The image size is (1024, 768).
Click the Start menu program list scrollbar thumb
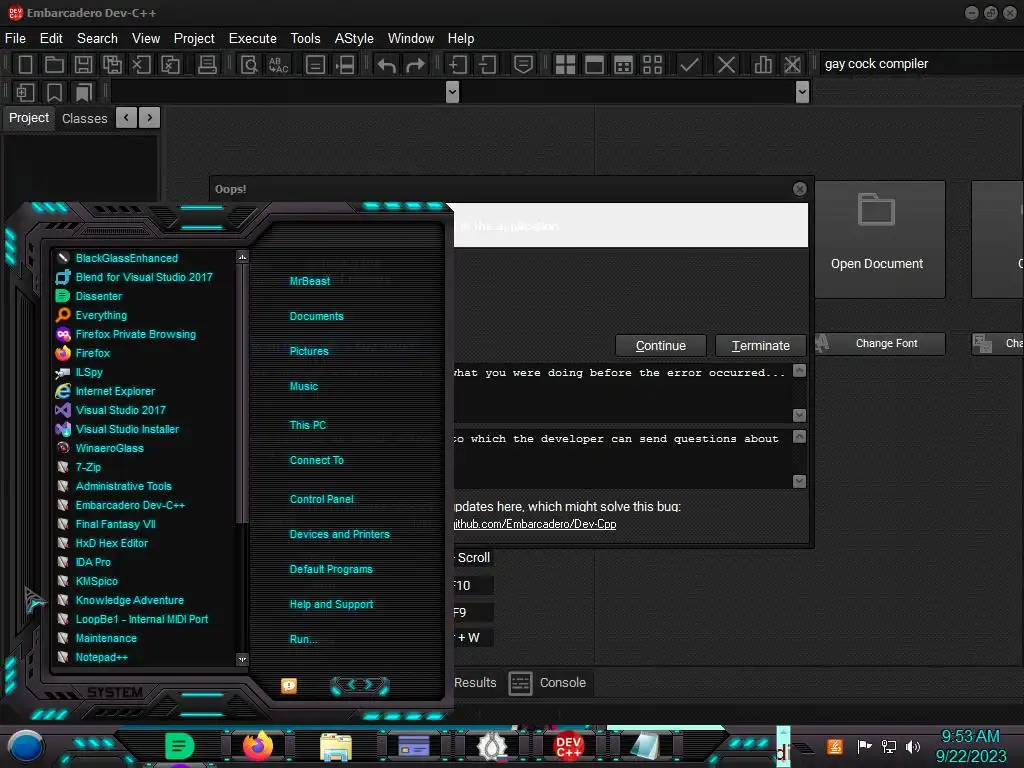point(242,392)
